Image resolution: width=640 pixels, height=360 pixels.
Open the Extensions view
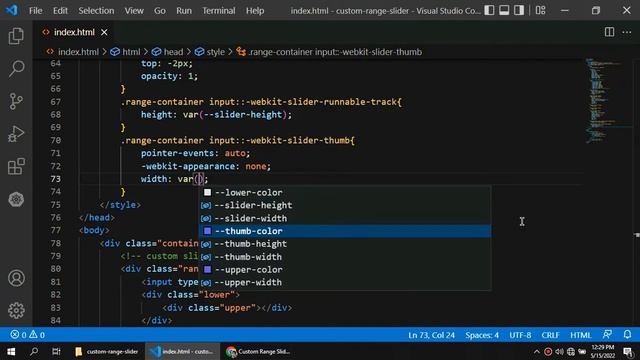[16, 166]
